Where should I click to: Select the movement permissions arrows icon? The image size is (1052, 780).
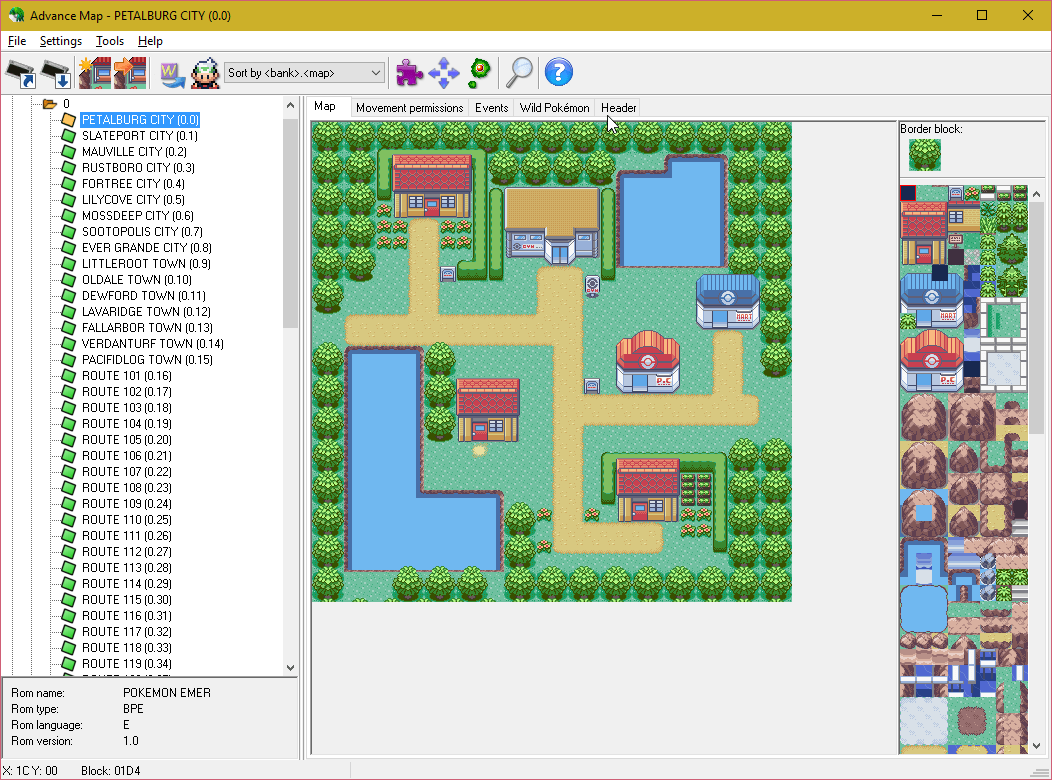443,72
